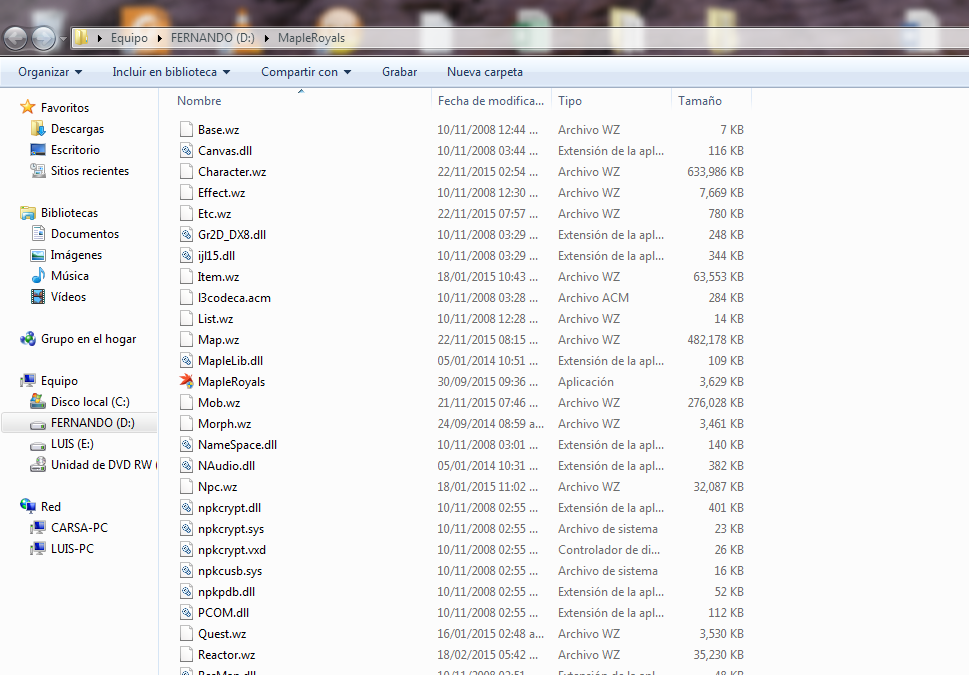Open Descargas in Favoritos

pyautogui.click(x=77, y=129)
